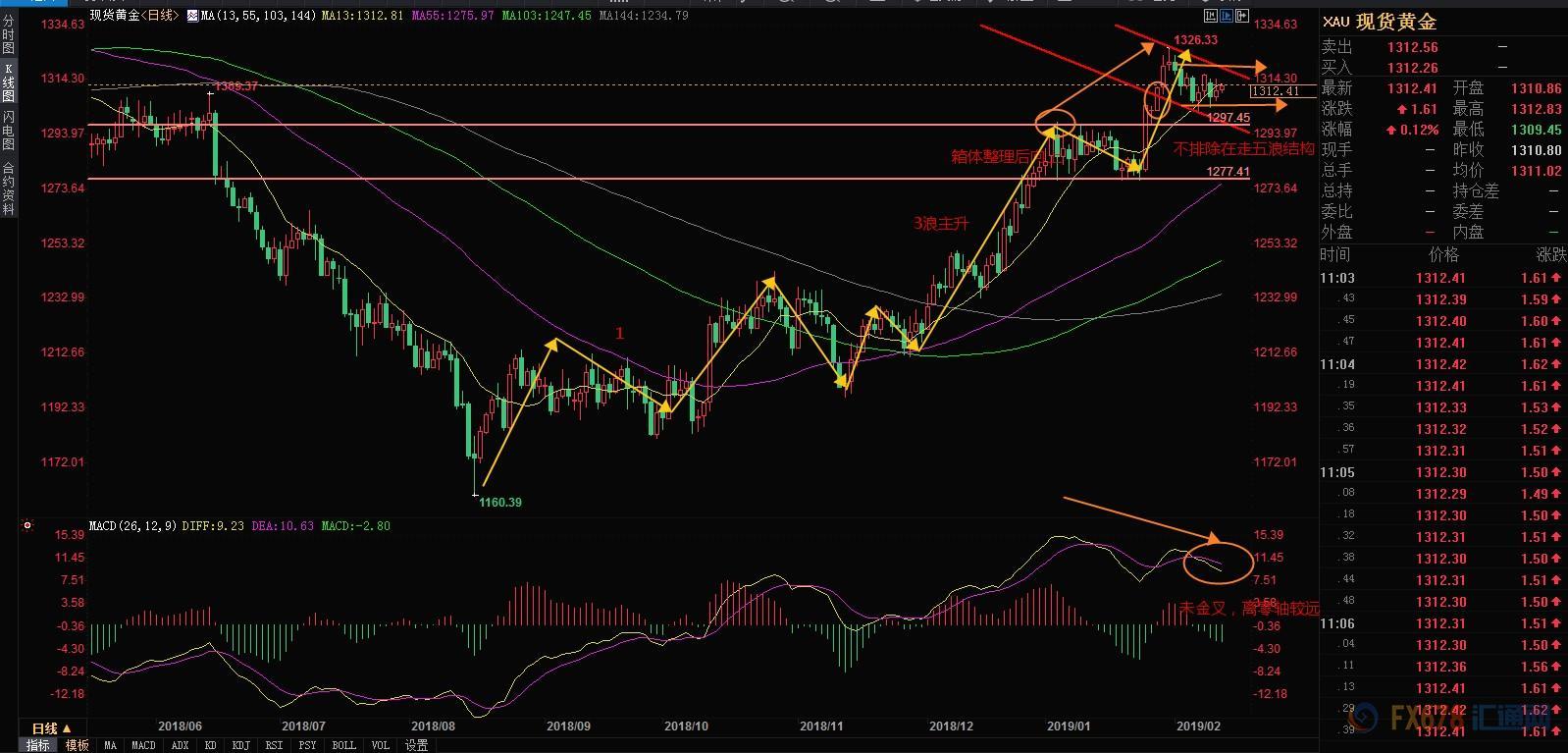
Task: Click the MA144:1234.79 legend value
Action: 643,16
